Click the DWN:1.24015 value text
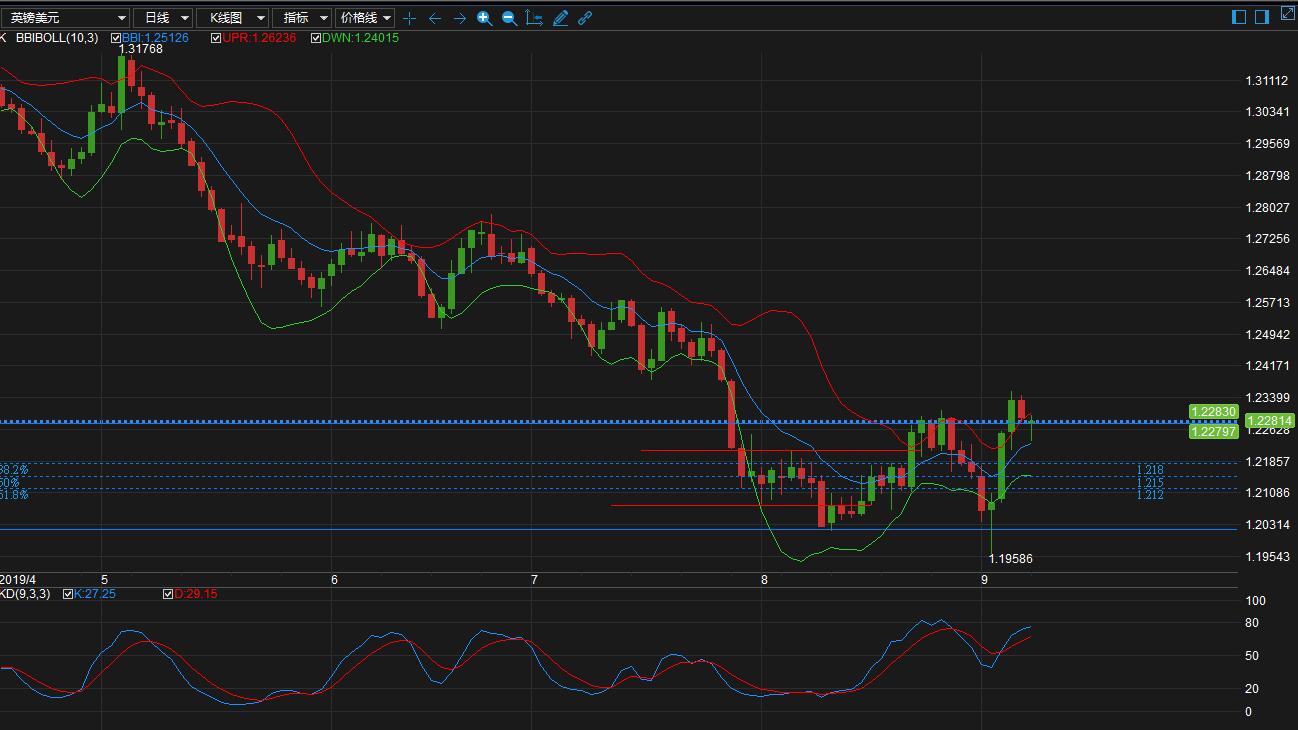Viewport: 1298px width, 730px height. pyautogui.click(x=360, y=38)
